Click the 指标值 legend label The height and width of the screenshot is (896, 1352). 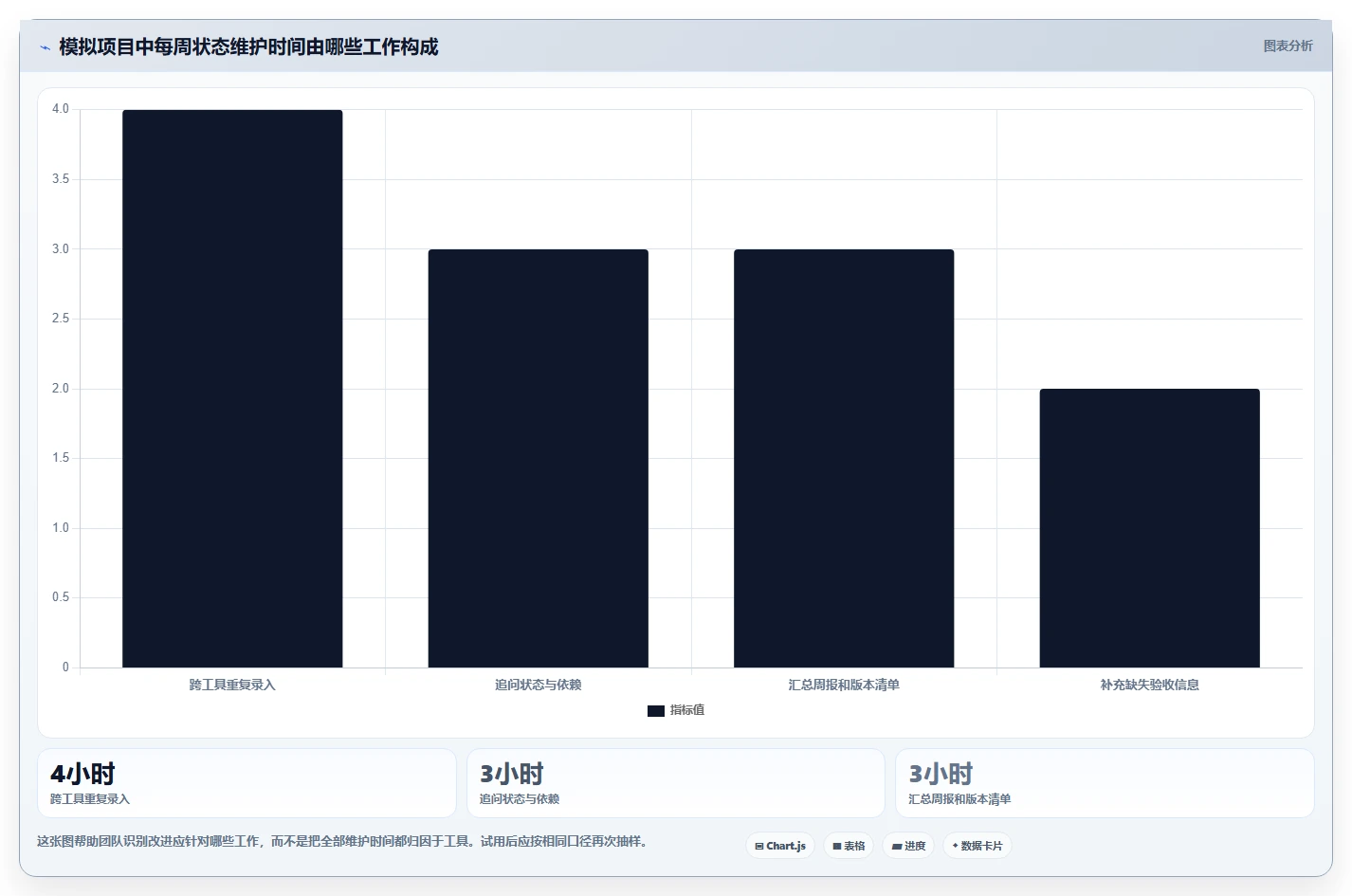[687, 710]
